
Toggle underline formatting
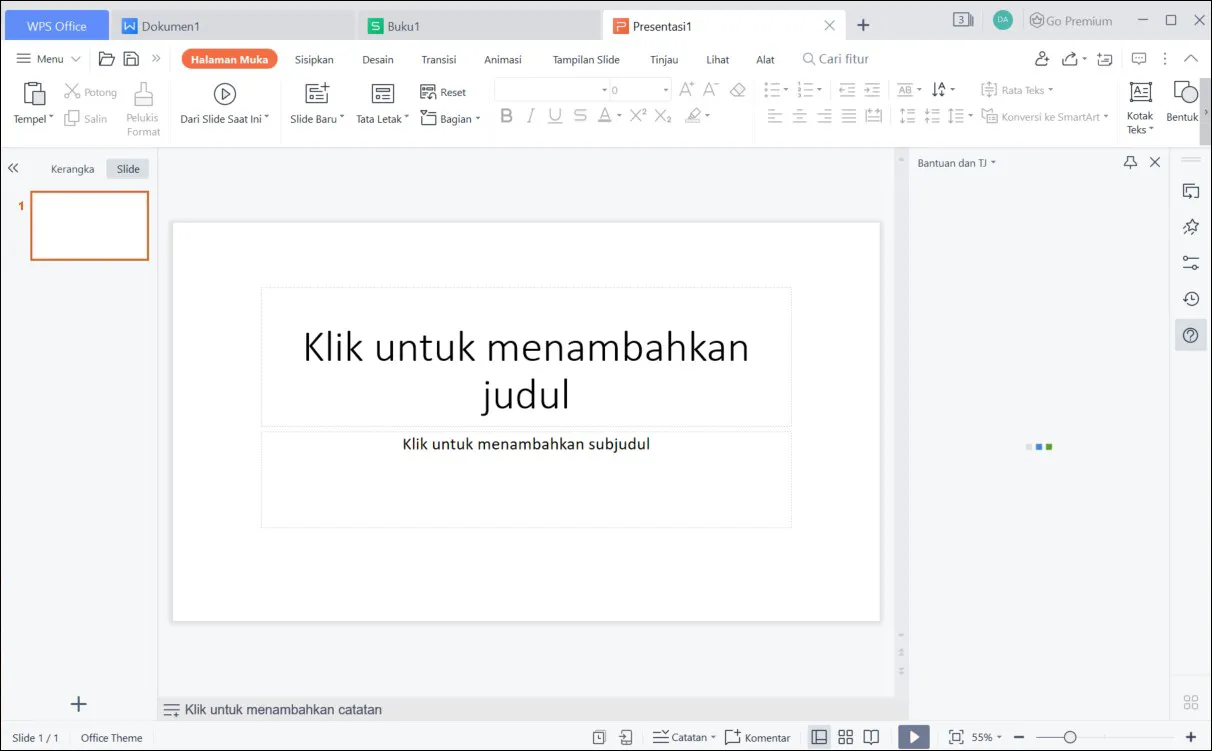pyautogui.click(x=555, y=116)
